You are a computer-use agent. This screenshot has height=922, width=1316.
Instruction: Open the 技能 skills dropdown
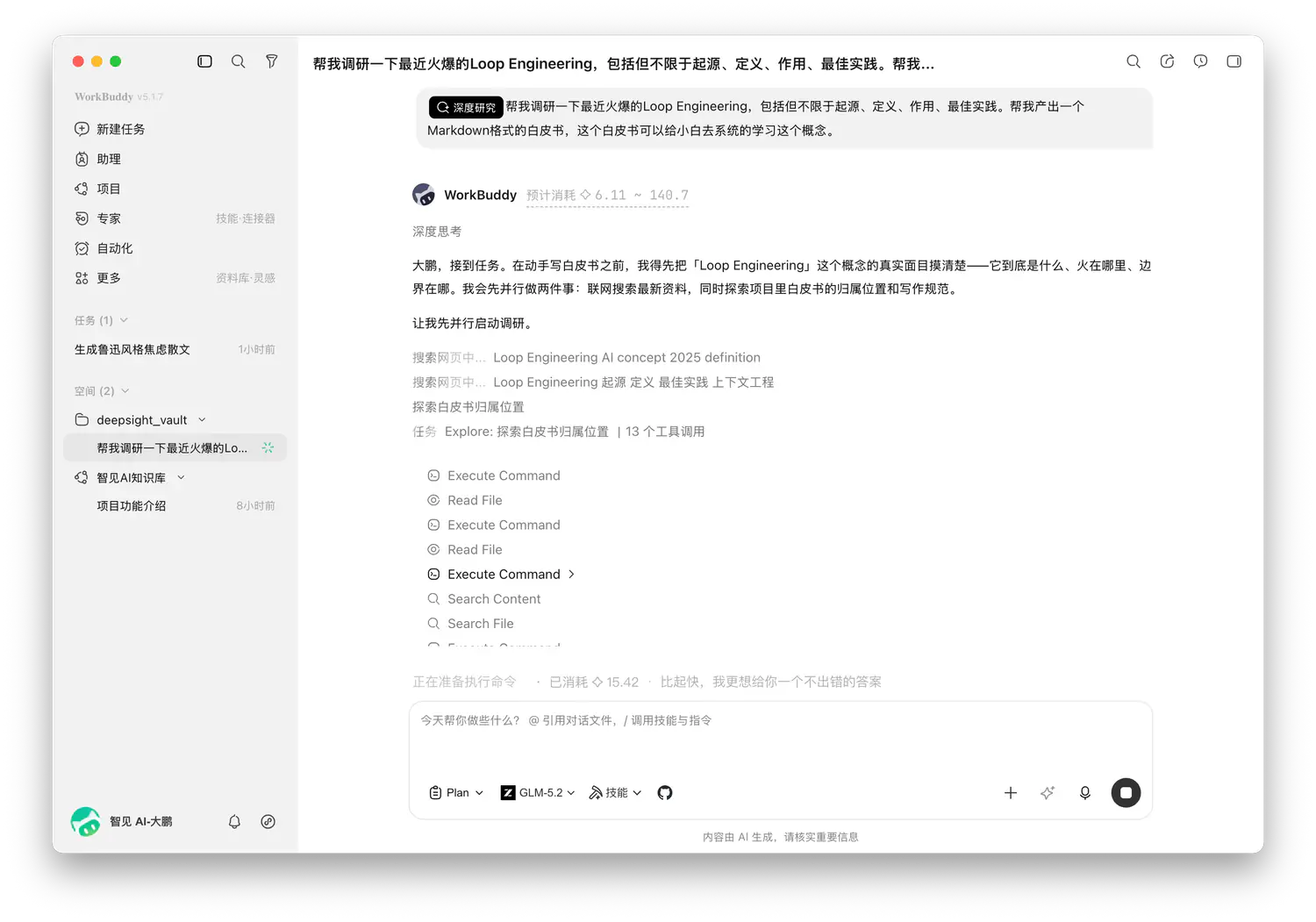pos(615,792)
